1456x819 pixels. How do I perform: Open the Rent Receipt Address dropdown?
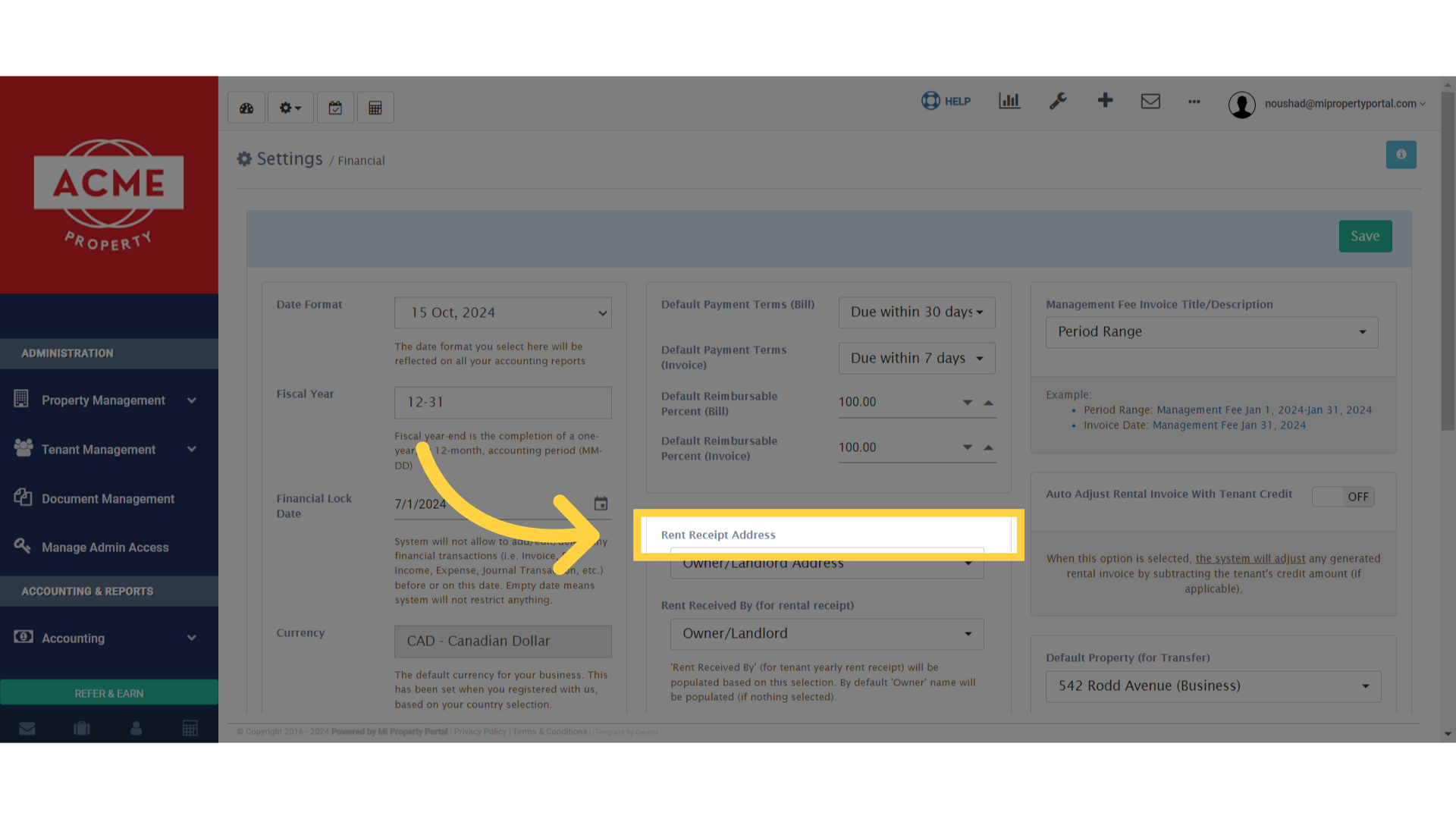point(827,563)
